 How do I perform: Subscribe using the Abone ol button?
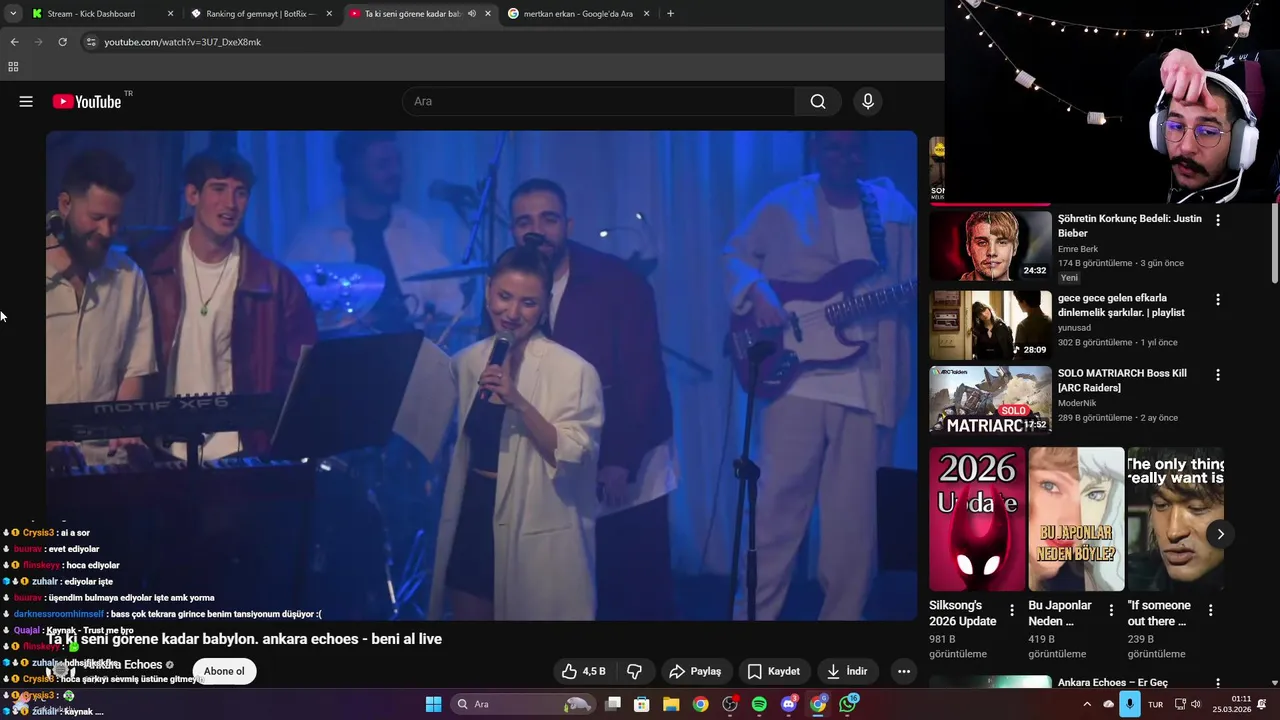(224, 671)
